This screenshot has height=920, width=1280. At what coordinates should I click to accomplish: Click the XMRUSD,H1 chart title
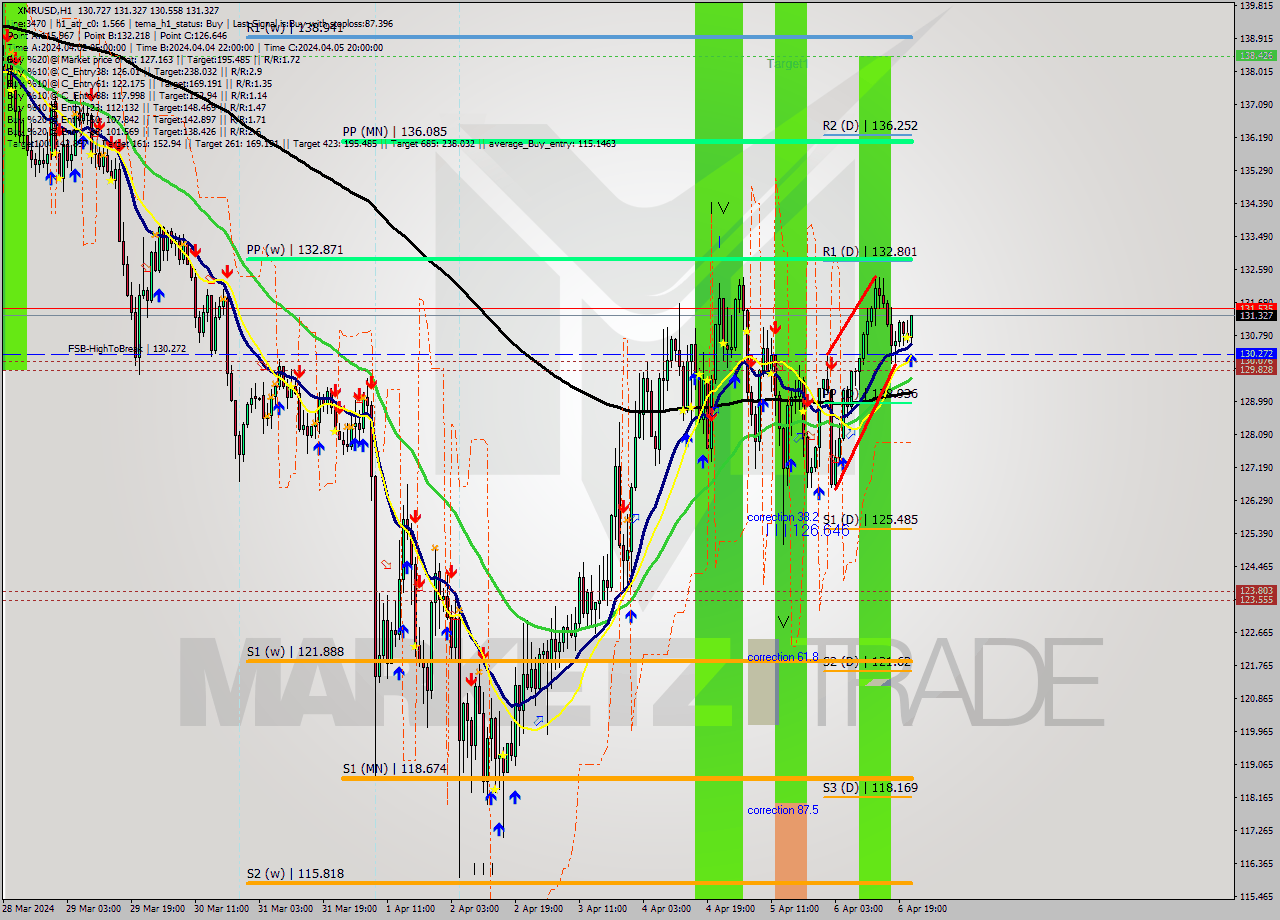44,10
